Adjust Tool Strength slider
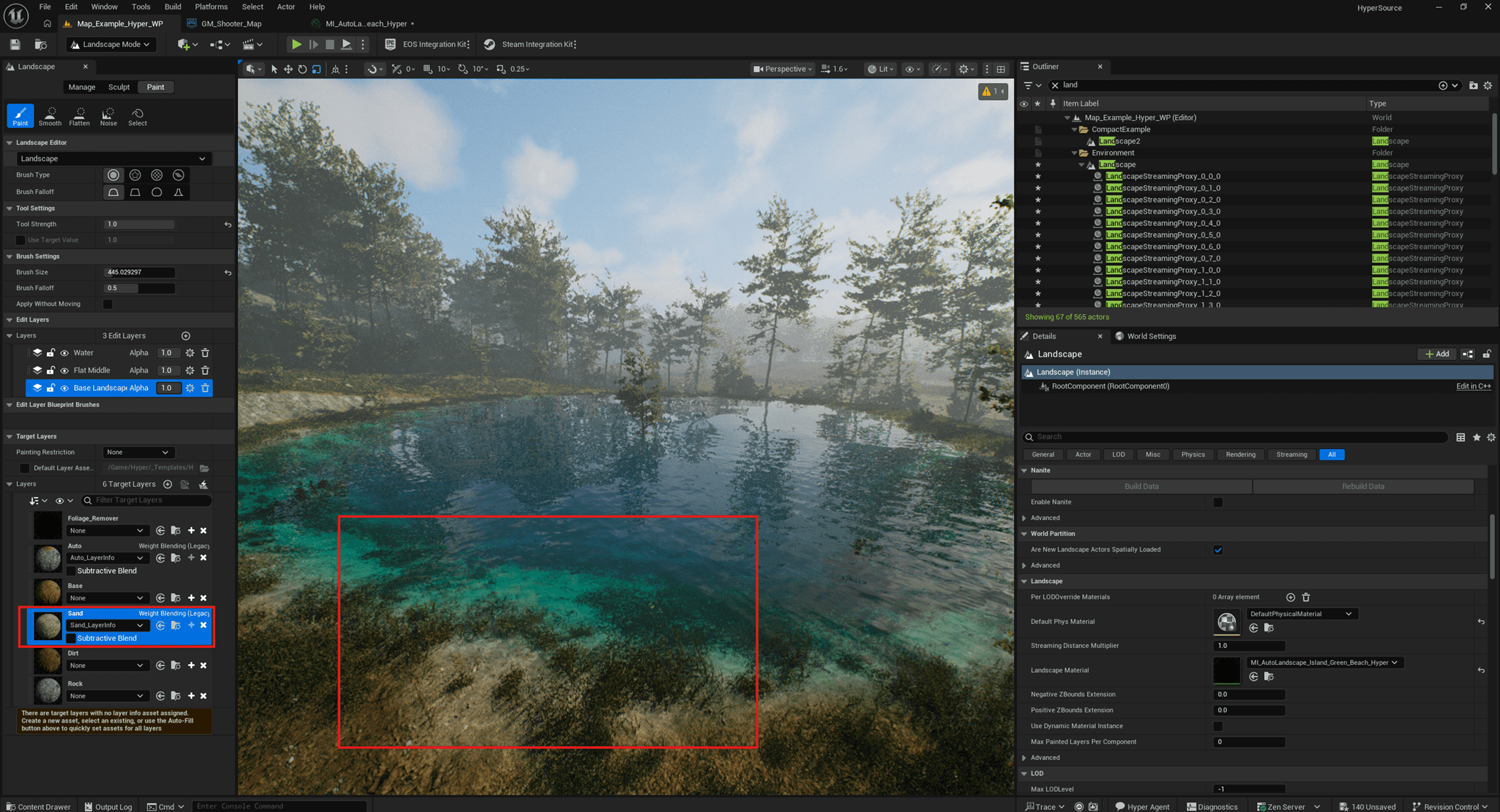1500x812 pixels. (139, 224)
